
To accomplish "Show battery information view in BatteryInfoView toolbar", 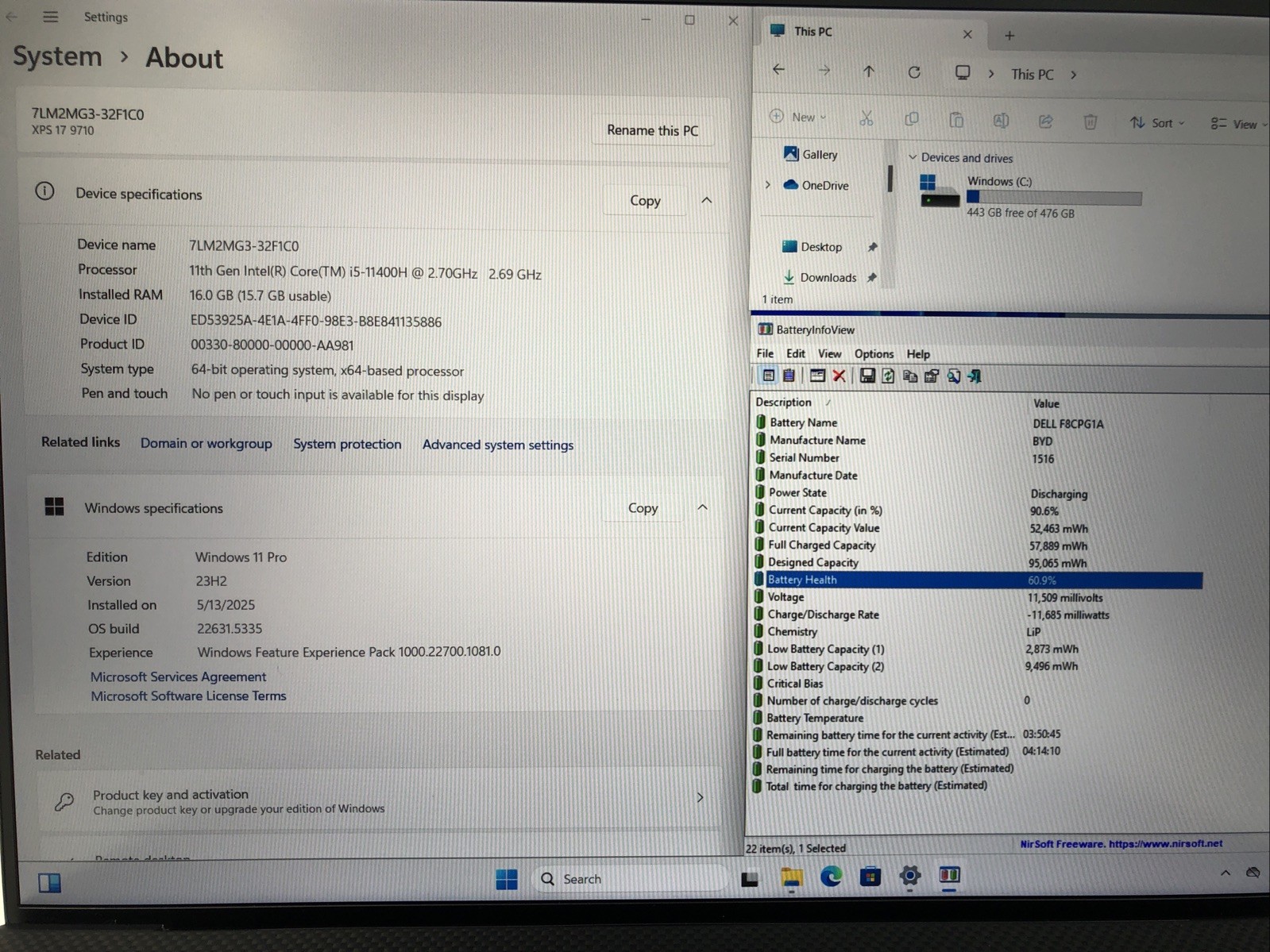I will tap(768, 376).
